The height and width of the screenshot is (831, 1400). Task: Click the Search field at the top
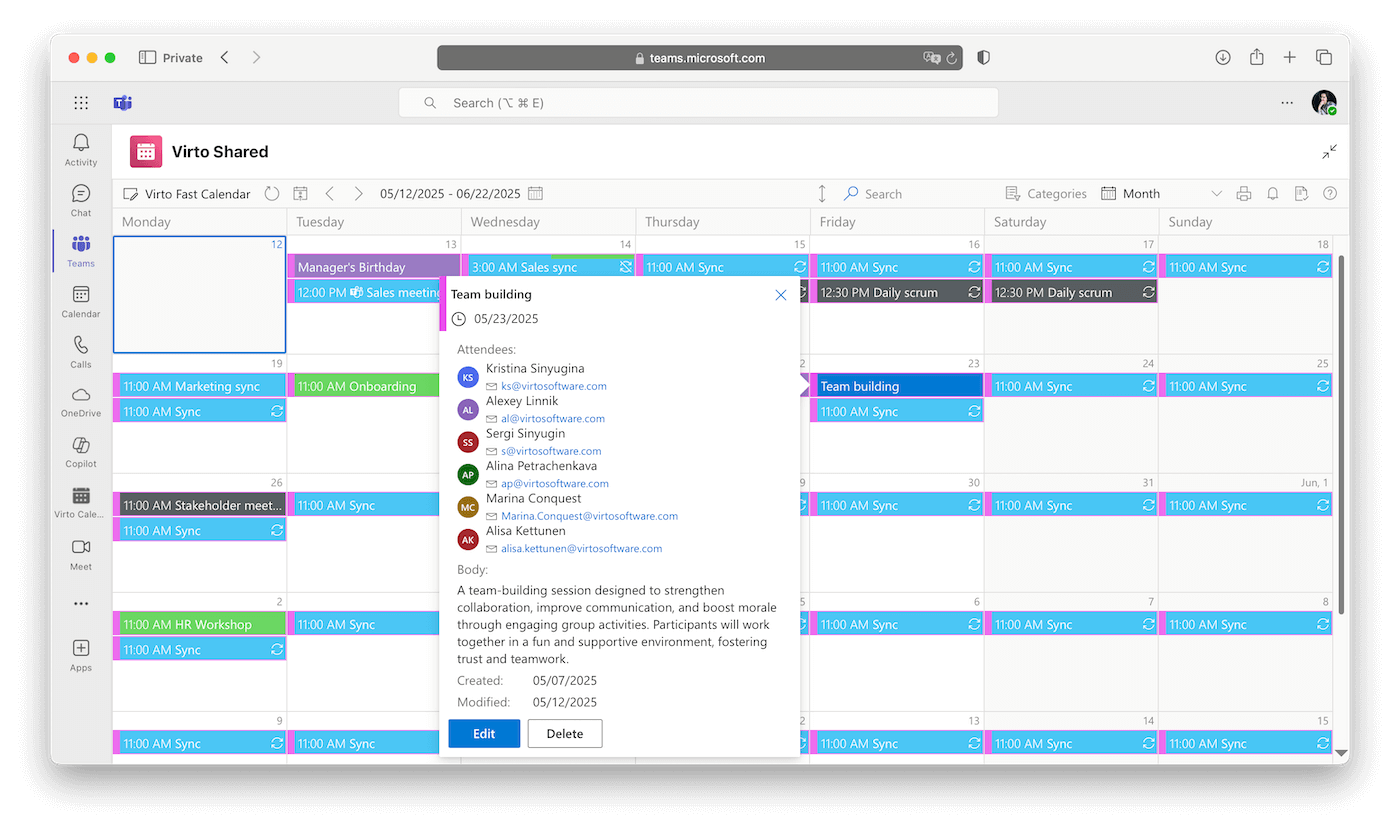700,102
